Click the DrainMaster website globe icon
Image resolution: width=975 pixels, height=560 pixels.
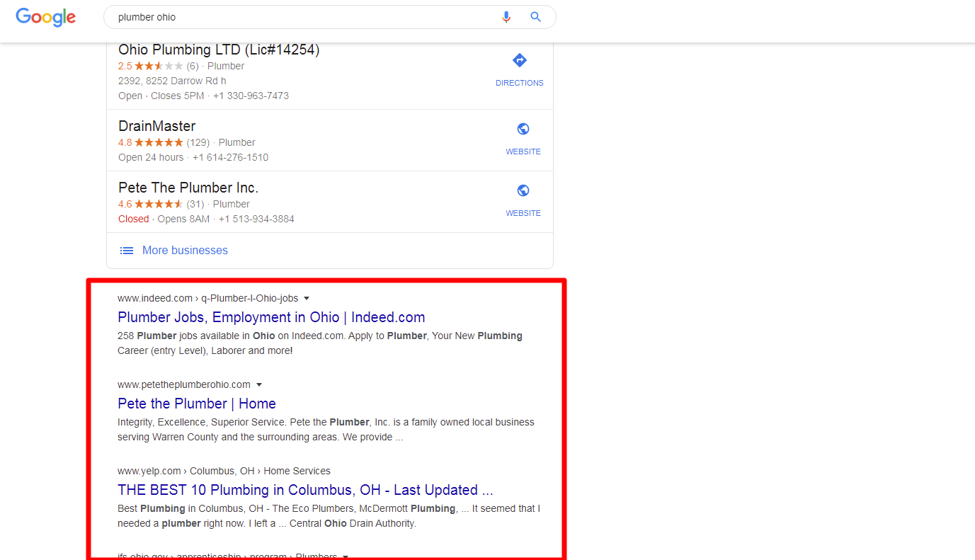click(523, 129)
